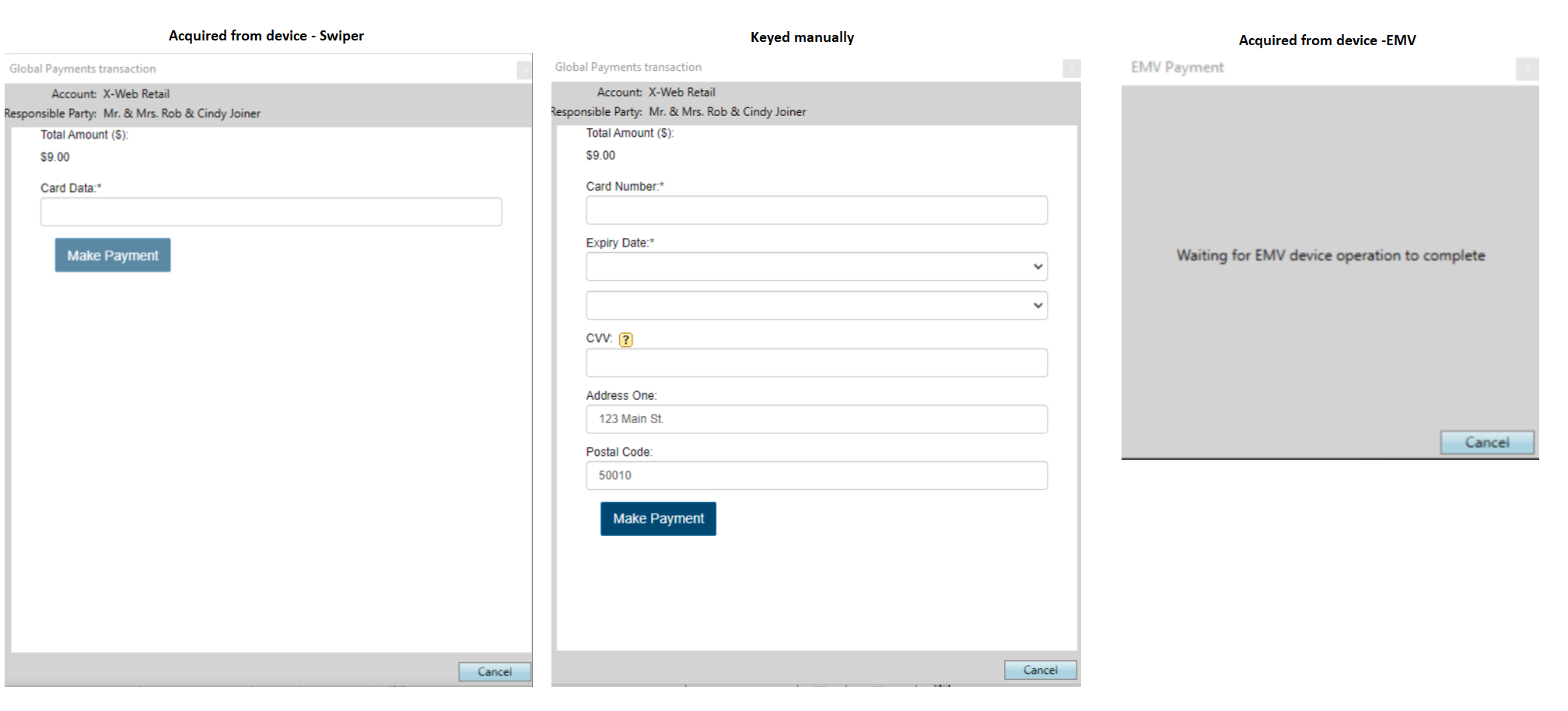Click the Total Amount $9.00 text

[x=54, y=156]
